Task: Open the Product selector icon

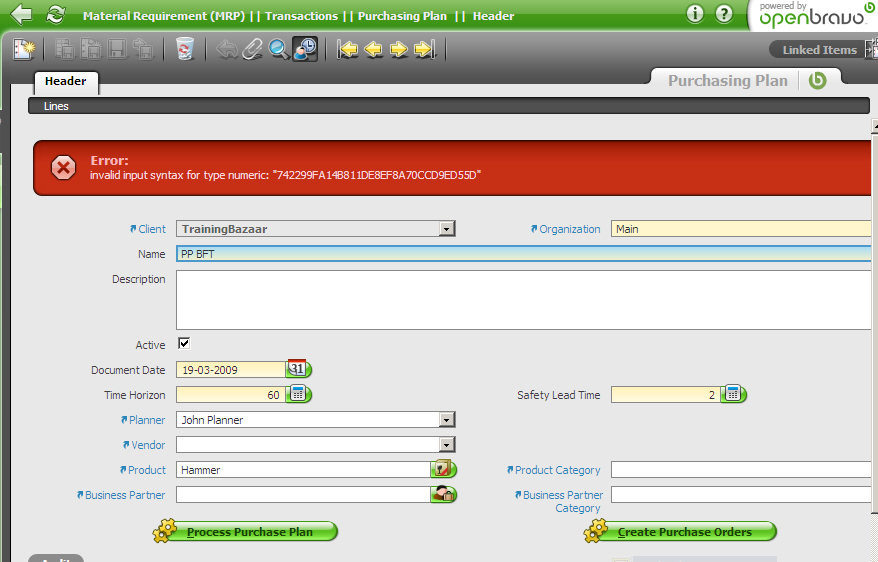Action: click(442, 469)
